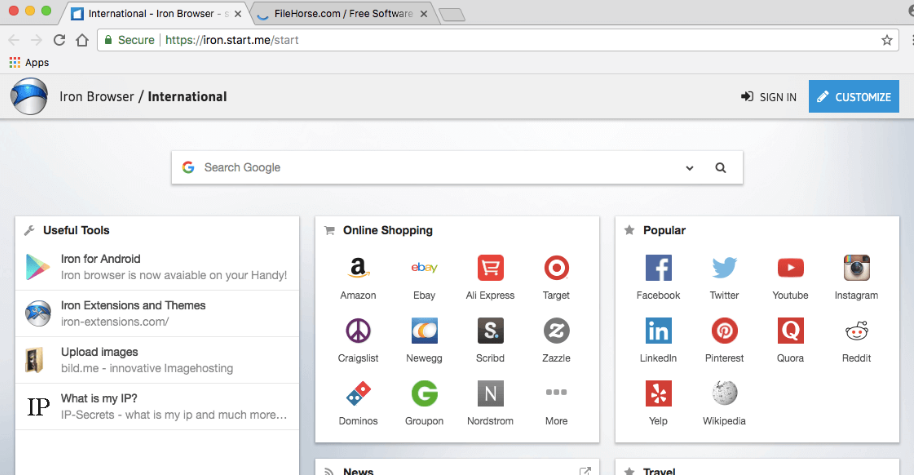The height and width of the screenshot is (475, 914).
Task: Open the Yelp icon
Action: click(658, 394)
